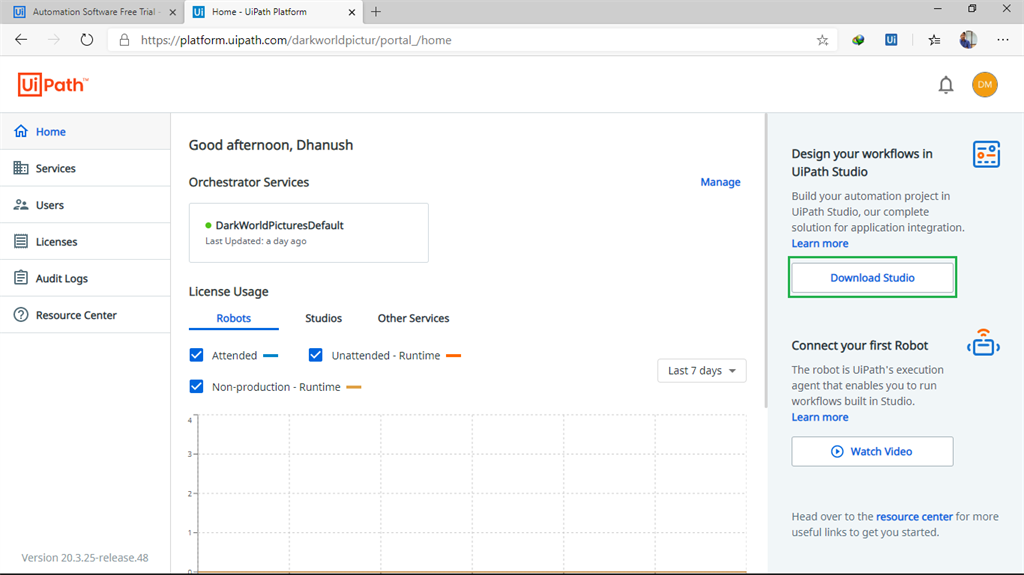
Task: Click the Home house icon in sidebar
Action: (x=21, y=131)
